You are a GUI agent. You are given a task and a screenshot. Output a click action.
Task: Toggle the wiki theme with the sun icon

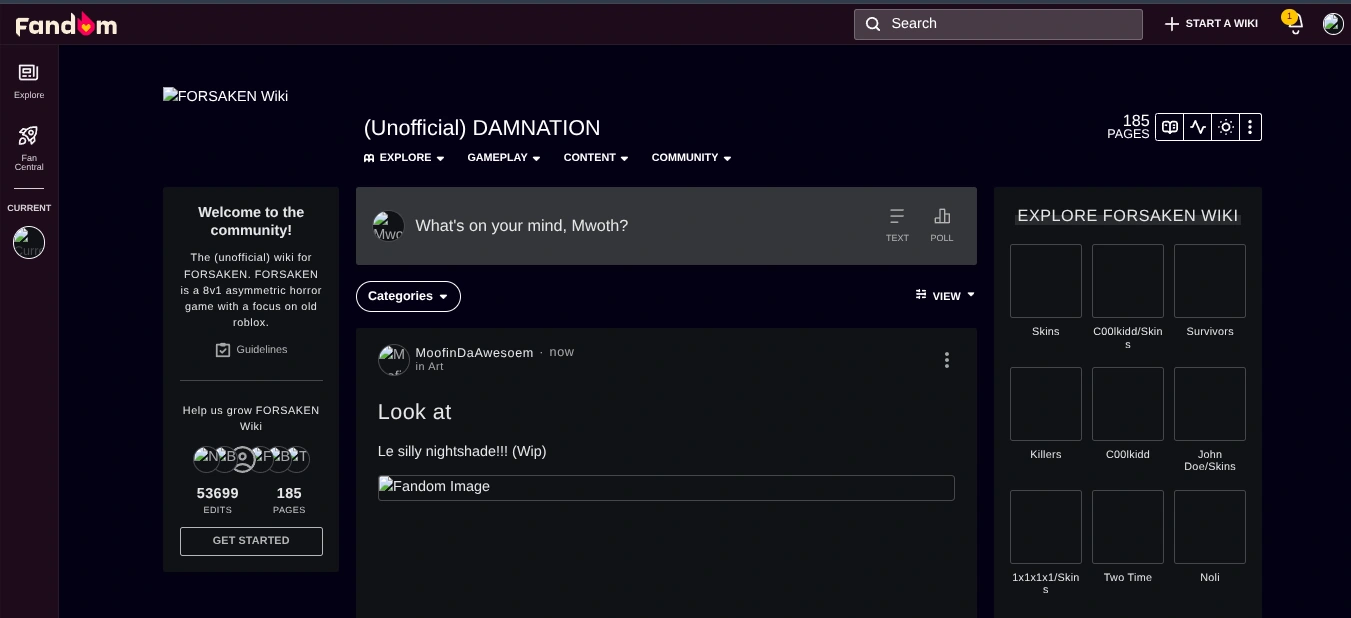(x=1226, y=127)
